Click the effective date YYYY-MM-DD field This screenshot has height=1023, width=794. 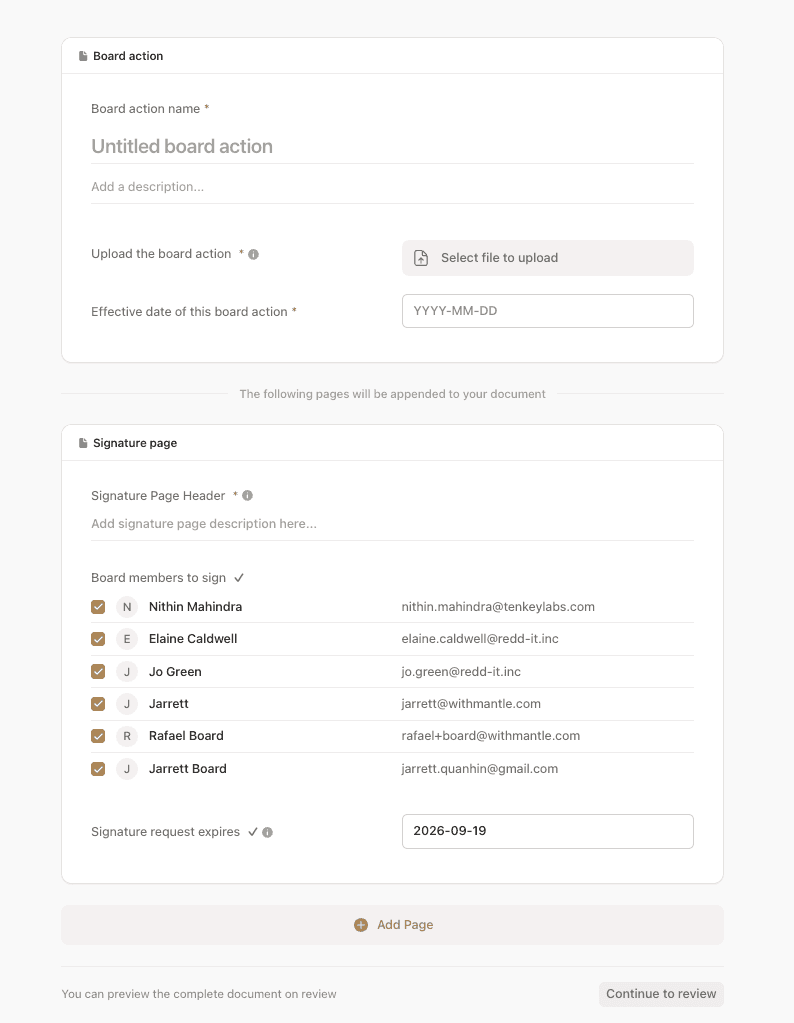(547, 311)
